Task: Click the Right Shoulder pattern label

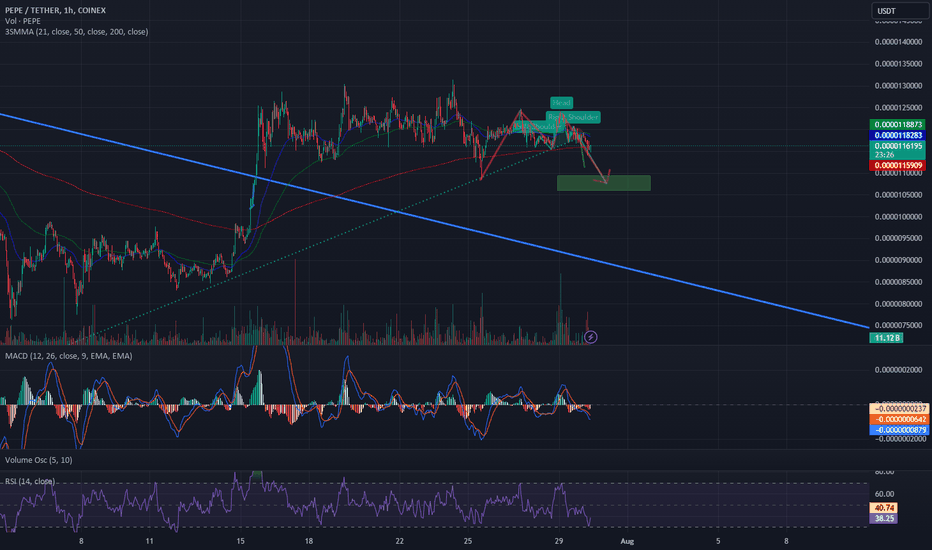Action: pyautogui.click(x=573, y=117)
